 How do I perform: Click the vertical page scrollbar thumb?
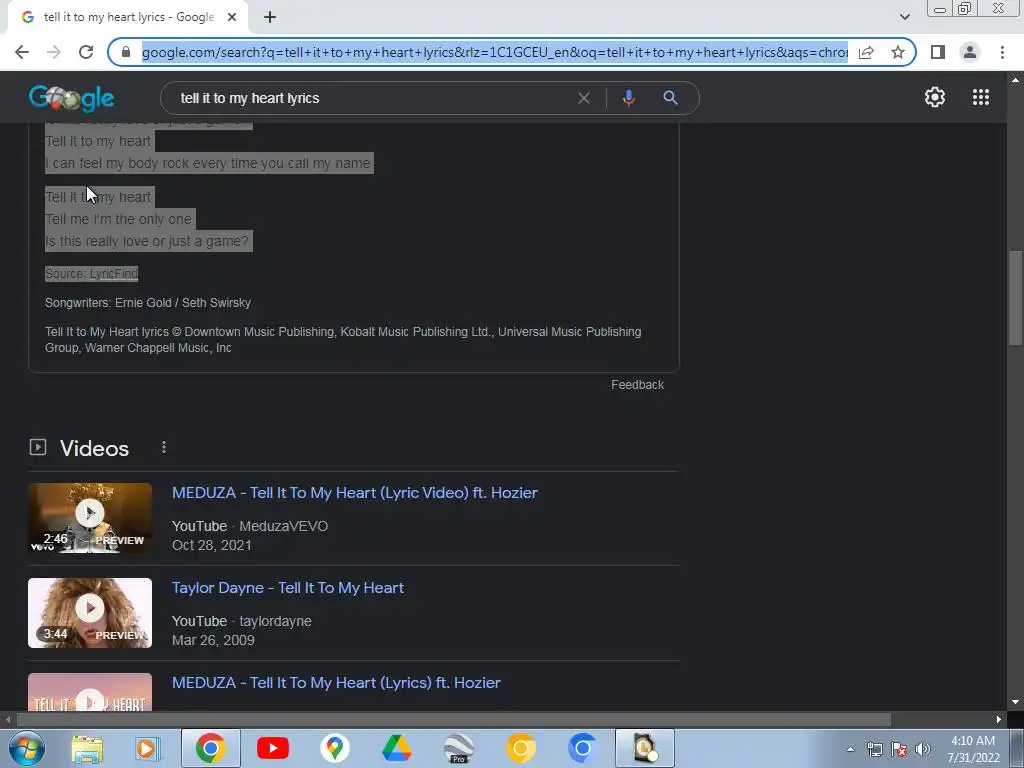click(1015, 298)
